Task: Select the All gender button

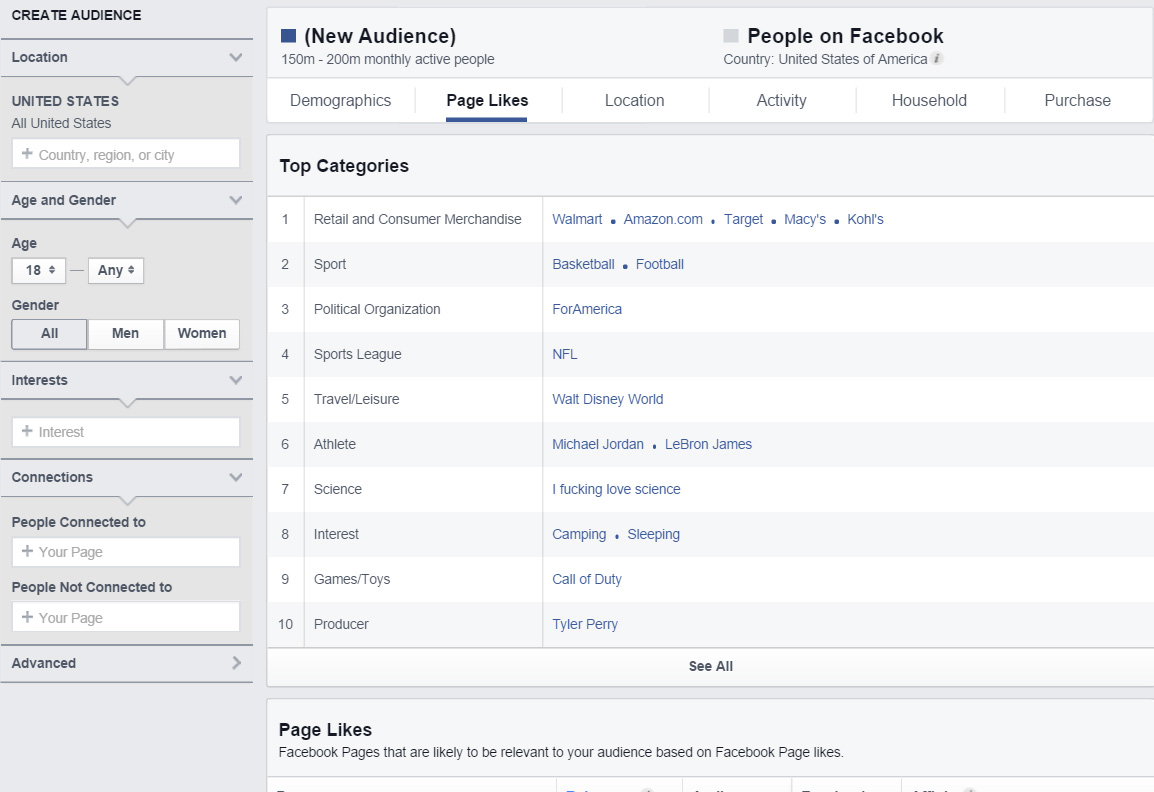Action: pos(49,333)
